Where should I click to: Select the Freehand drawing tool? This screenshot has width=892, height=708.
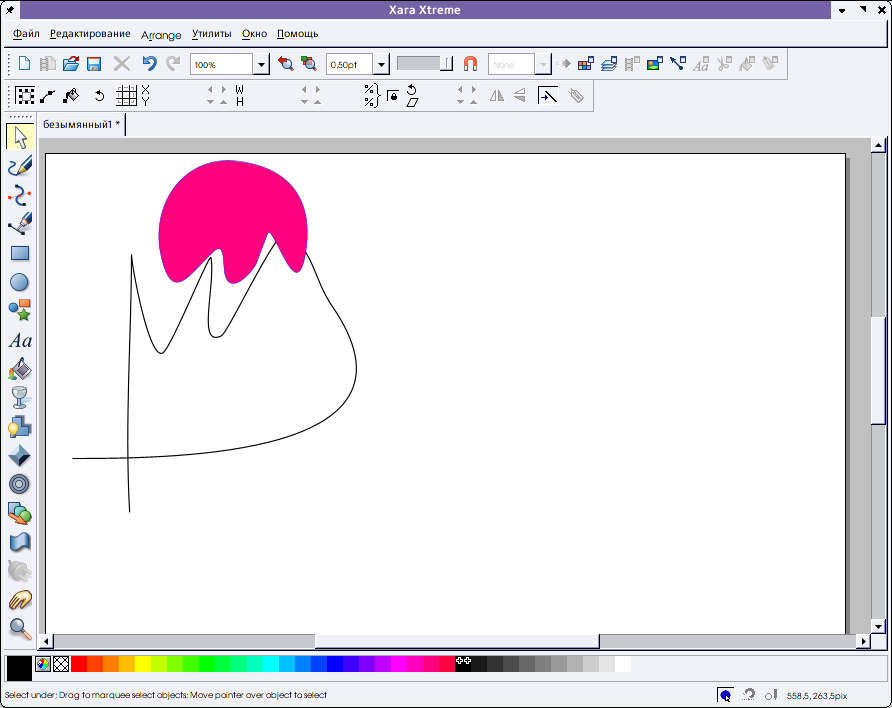[x=19, y=166]
